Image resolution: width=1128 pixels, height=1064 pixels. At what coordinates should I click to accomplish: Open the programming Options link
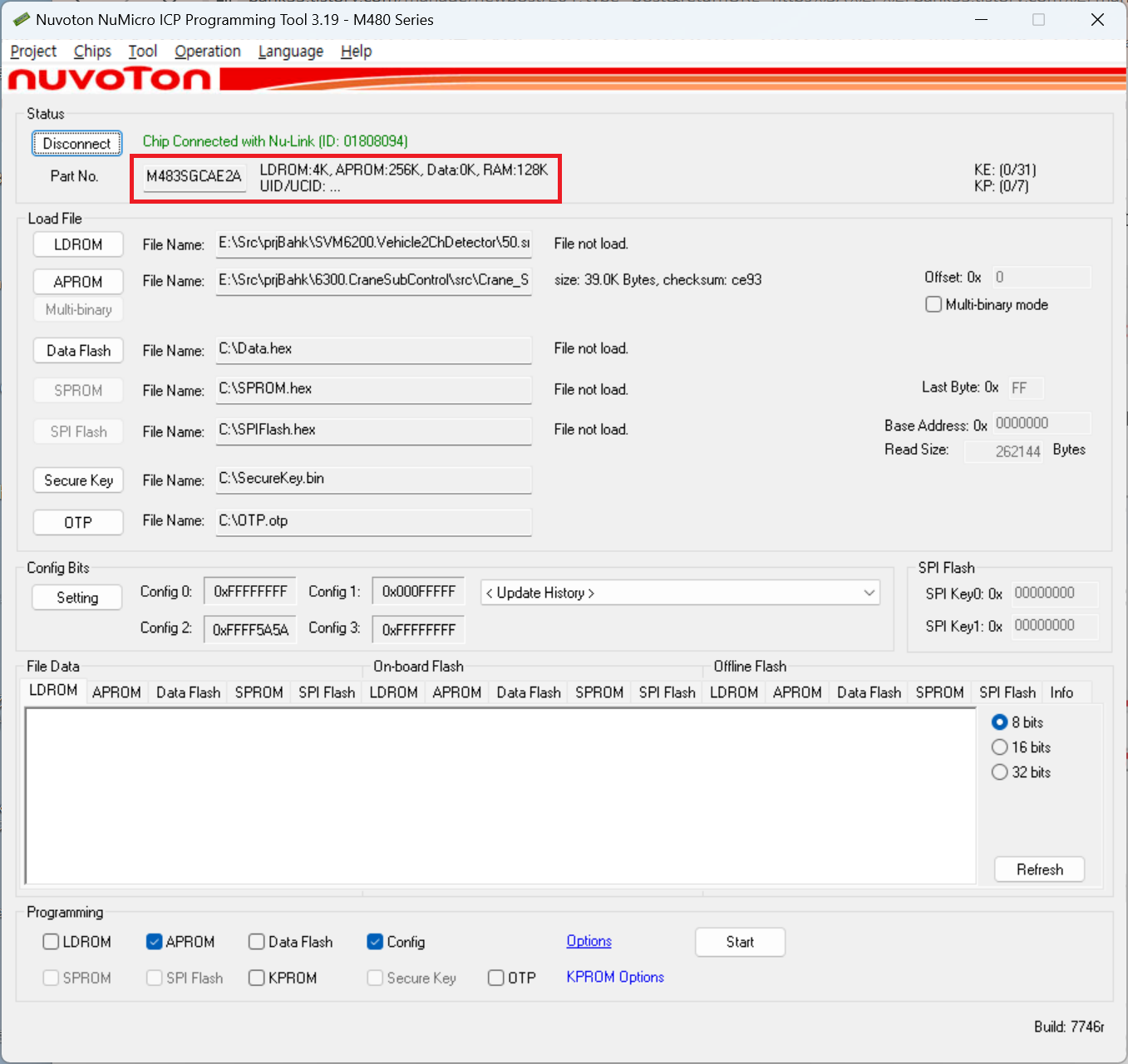(x=589, y=941)
